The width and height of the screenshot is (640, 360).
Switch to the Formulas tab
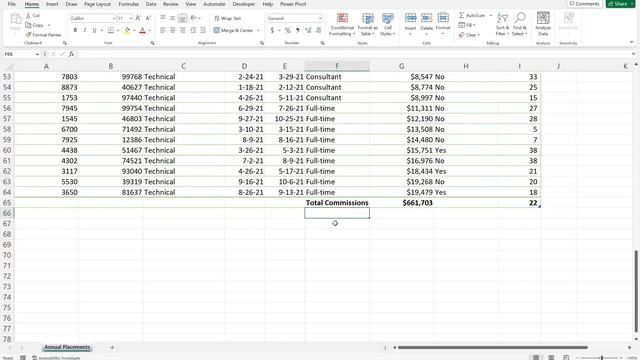point(129,4)
